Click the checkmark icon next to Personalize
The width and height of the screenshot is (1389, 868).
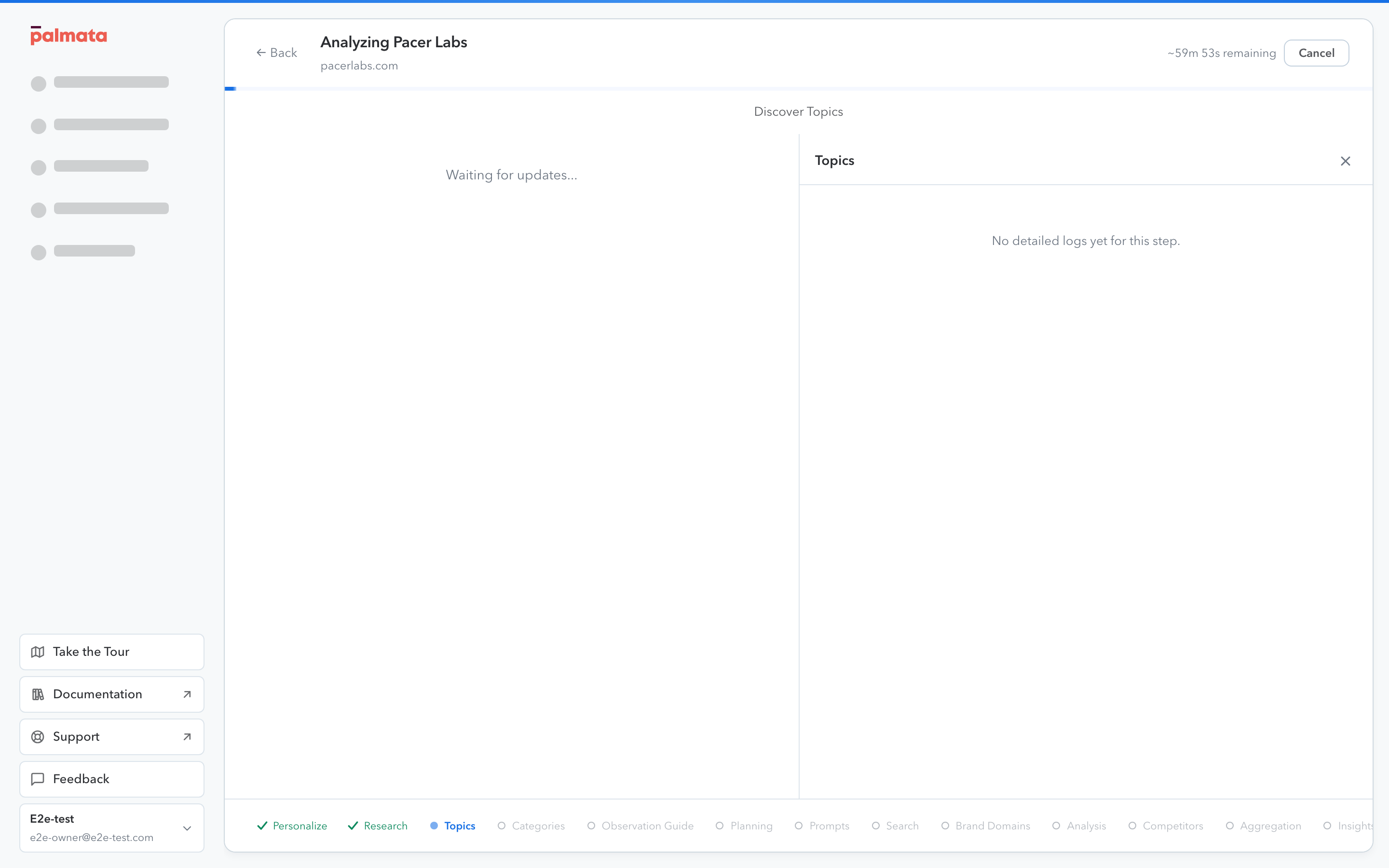tap(262, 826)
